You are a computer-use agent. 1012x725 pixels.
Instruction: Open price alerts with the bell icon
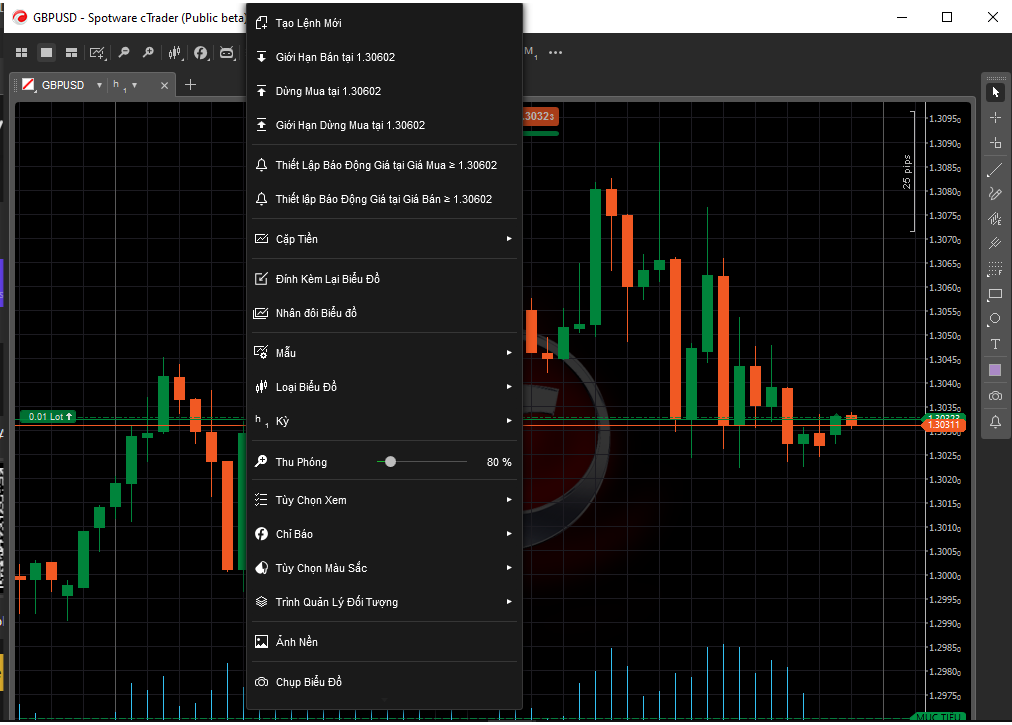pyautogui.click(x=995, y=421)
